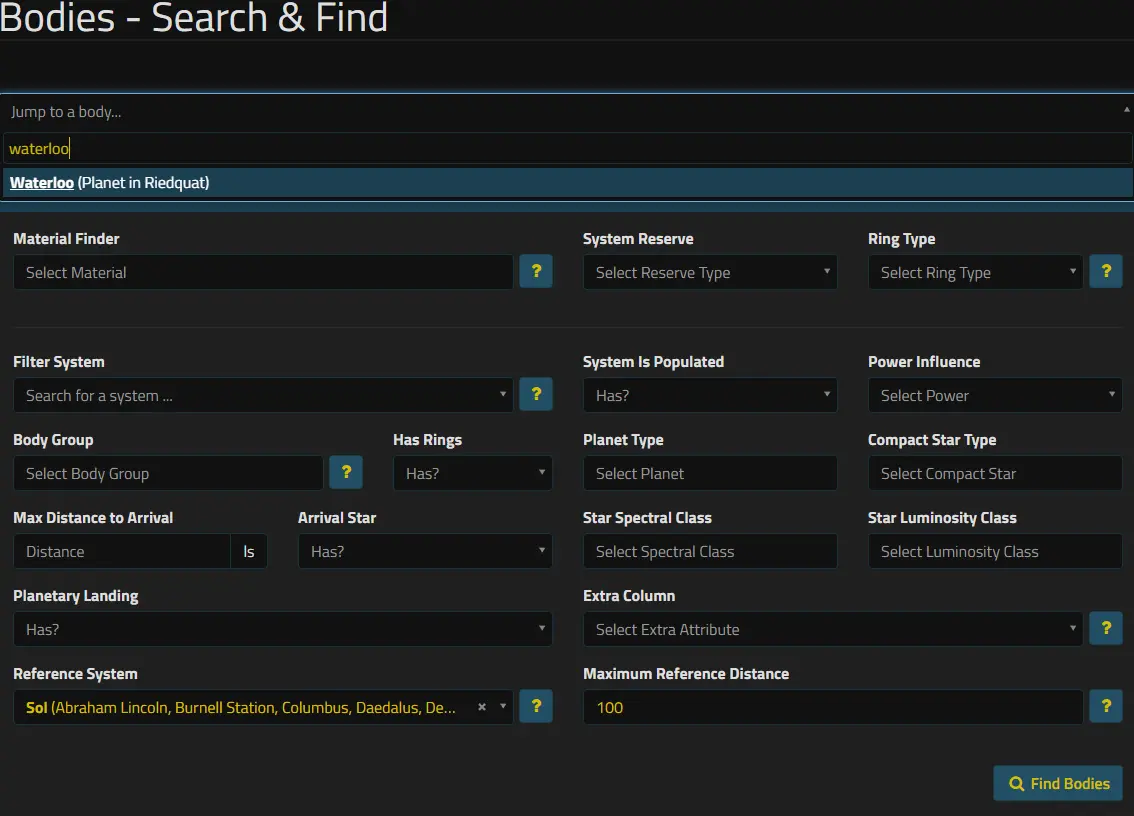Click the Find Bodies button
This screenshot has height=816, width=1134.
[x=1058, y=783]
